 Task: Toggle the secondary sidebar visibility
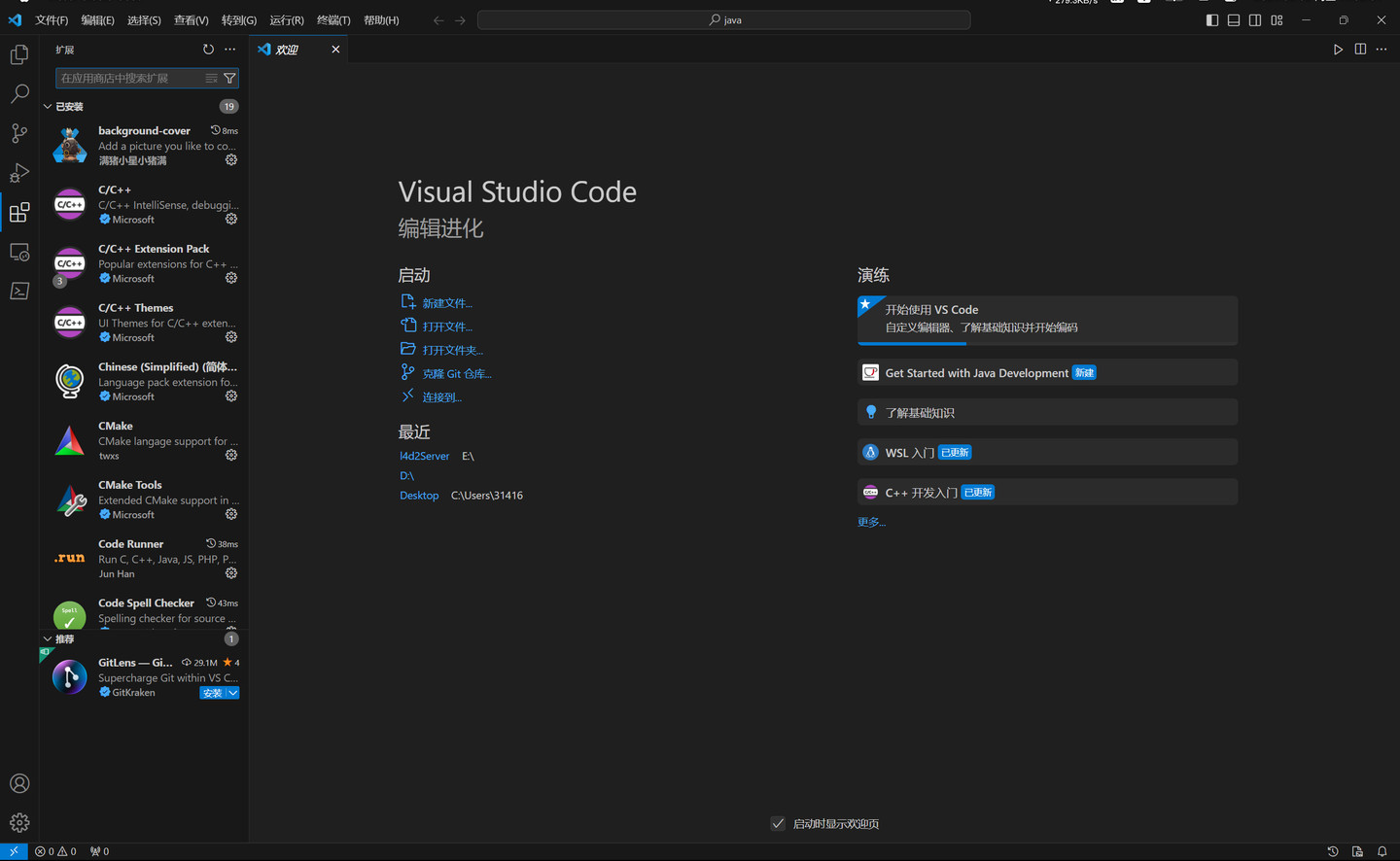pyautogui.click(x=1255, y=19)
